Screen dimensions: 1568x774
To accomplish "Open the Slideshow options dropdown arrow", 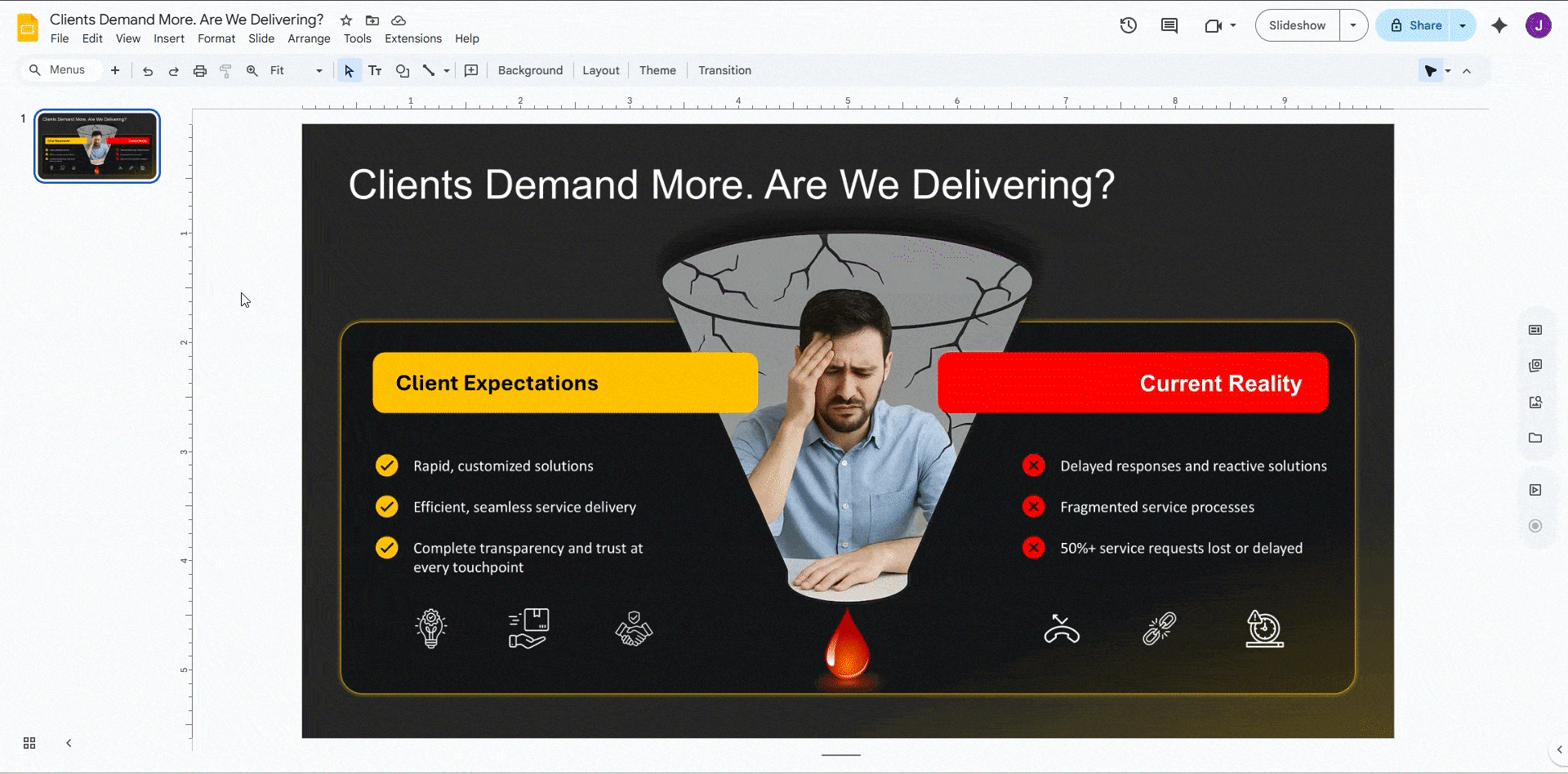I will pos(1354,25).
